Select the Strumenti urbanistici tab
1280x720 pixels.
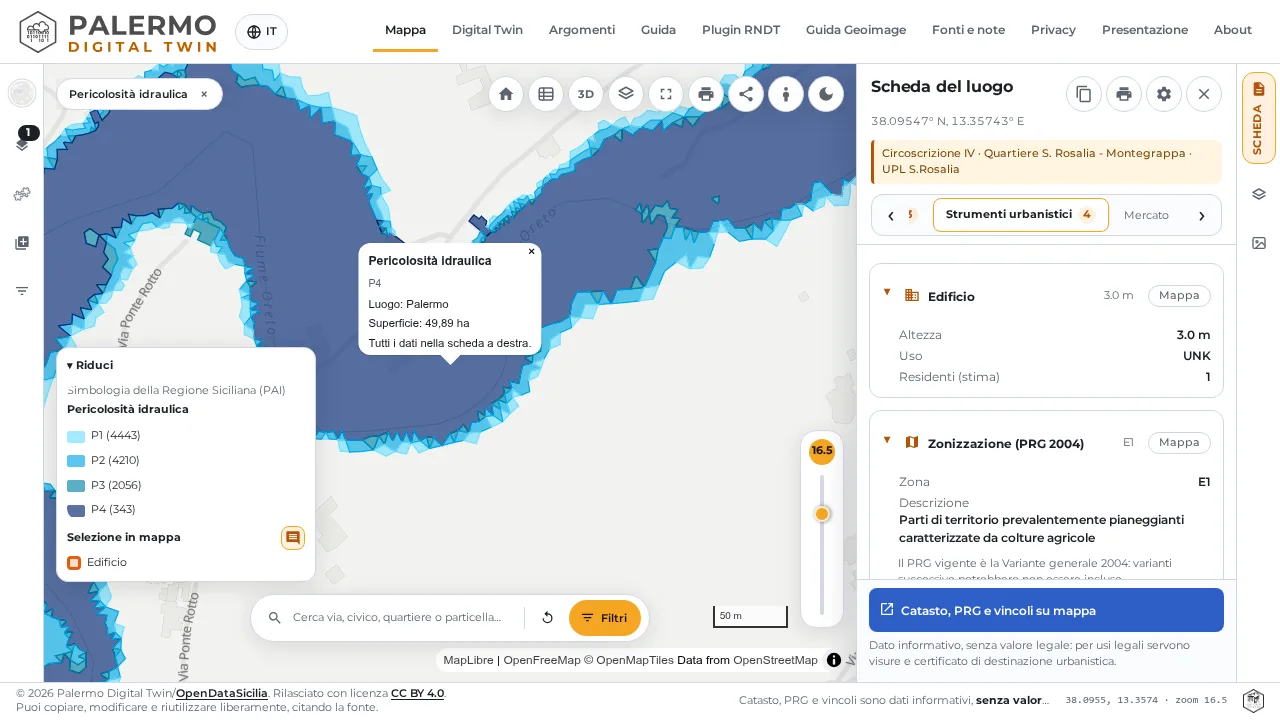tap(1021, 215)
